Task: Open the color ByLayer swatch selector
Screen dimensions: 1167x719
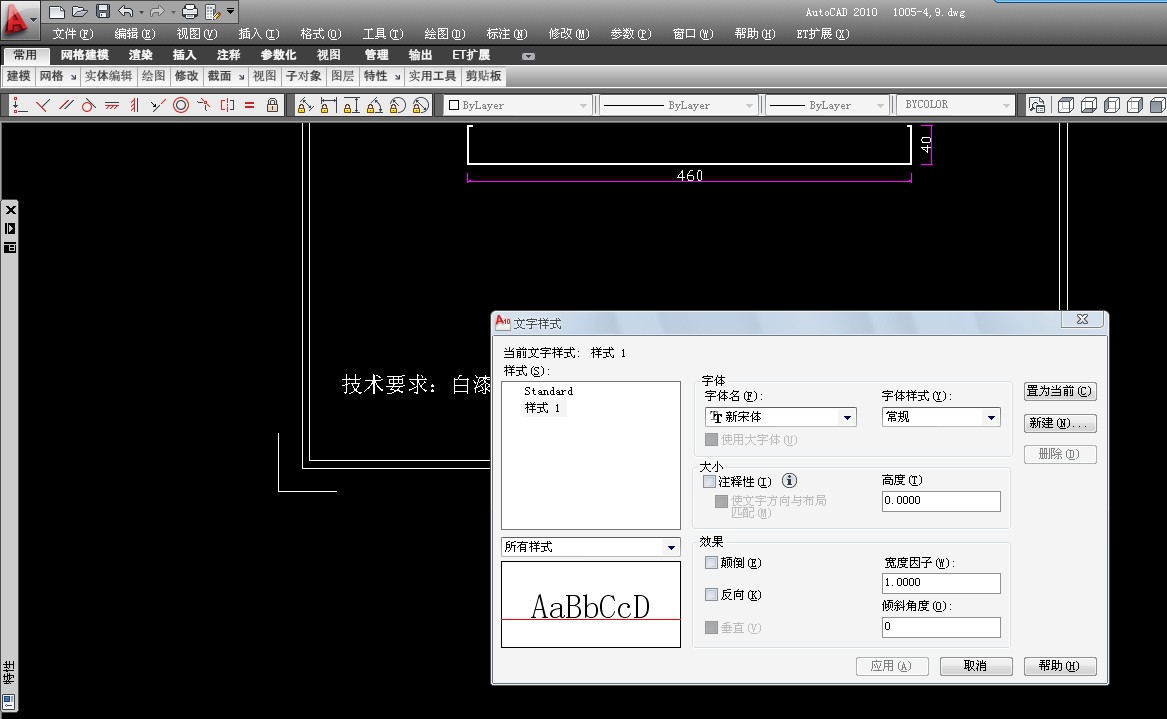Action: [x=518, y=106]
